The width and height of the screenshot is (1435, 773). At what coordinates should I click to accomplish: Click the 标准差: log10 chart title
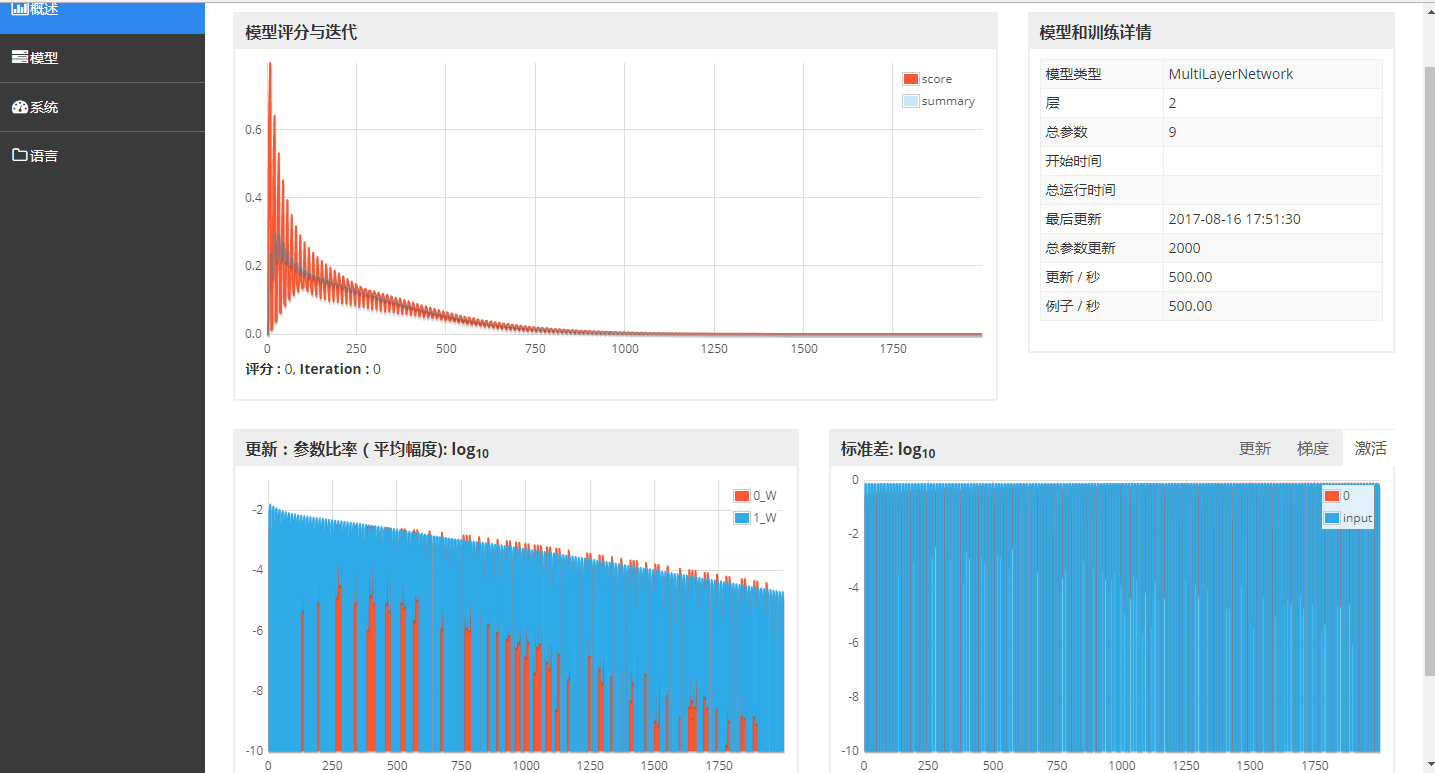point(888,450)
